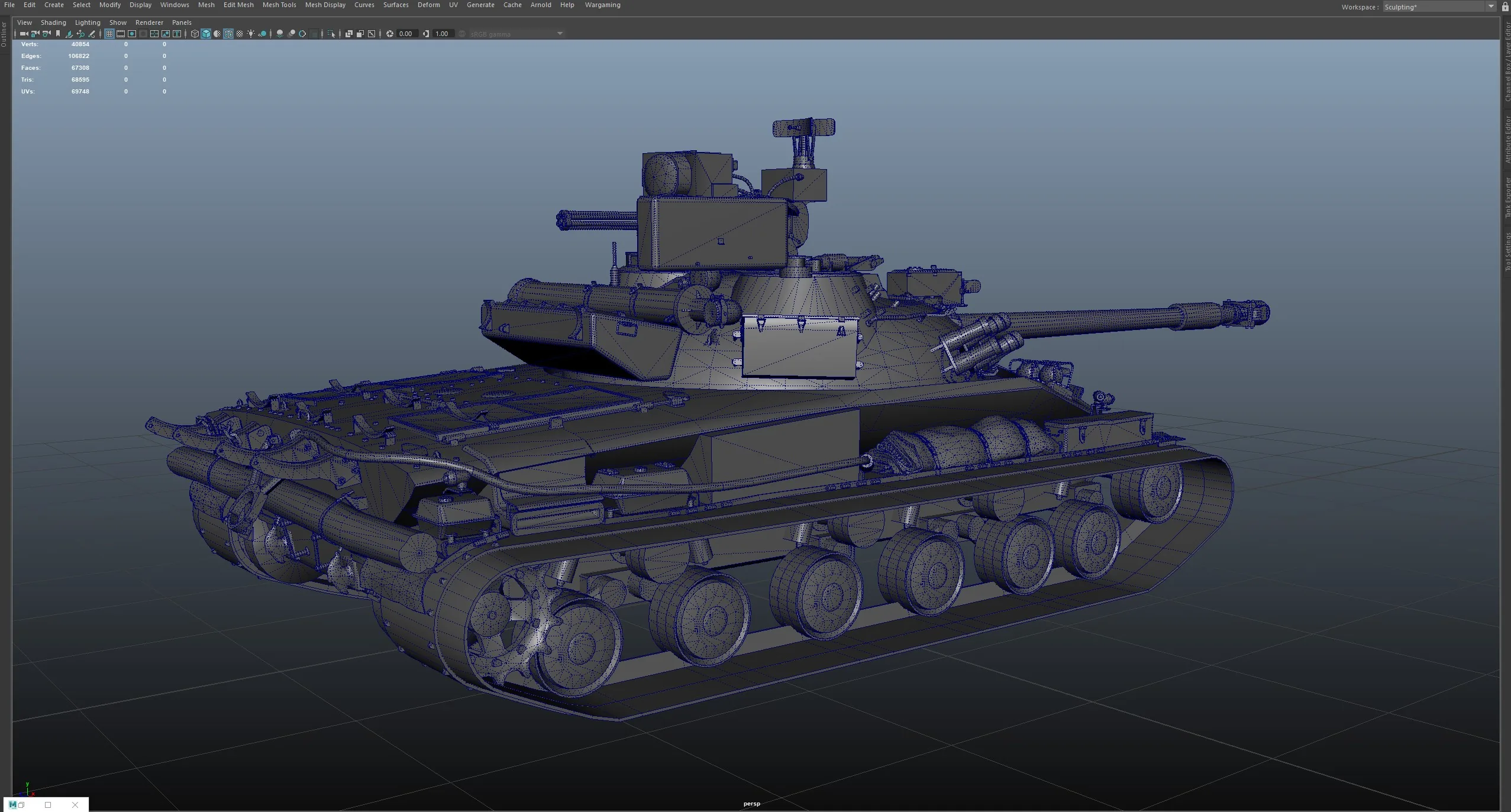Open the UV menu
Viewport: 1511px width, 812px height.
(453, 5)
